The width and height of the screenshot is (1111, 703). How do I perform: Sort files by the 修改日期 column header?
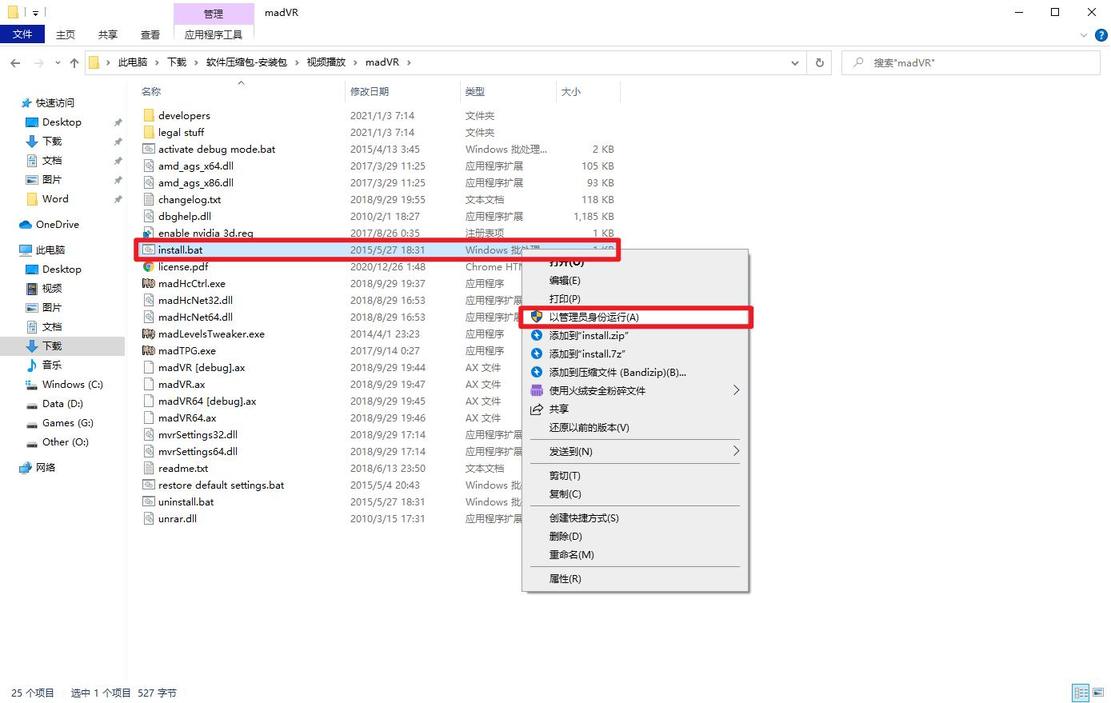(370, 91)
